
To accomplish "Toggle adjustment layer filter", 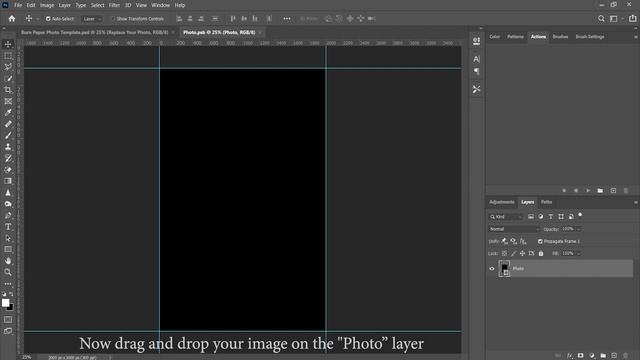I will click(x=541, y=217).
